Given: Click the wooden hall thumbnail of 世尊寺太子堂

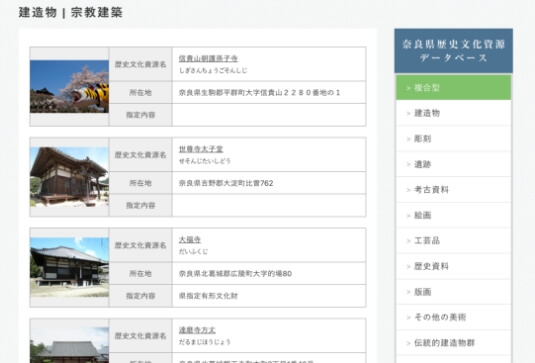Looking at the screenshot, I should point(69,177).
